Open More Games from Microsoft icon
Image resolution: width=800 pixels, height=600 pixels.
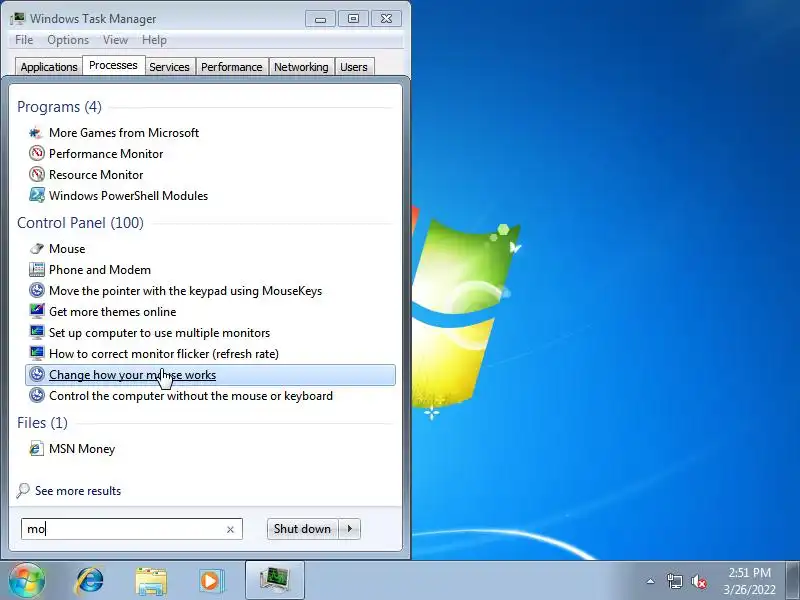coord(36,133)
